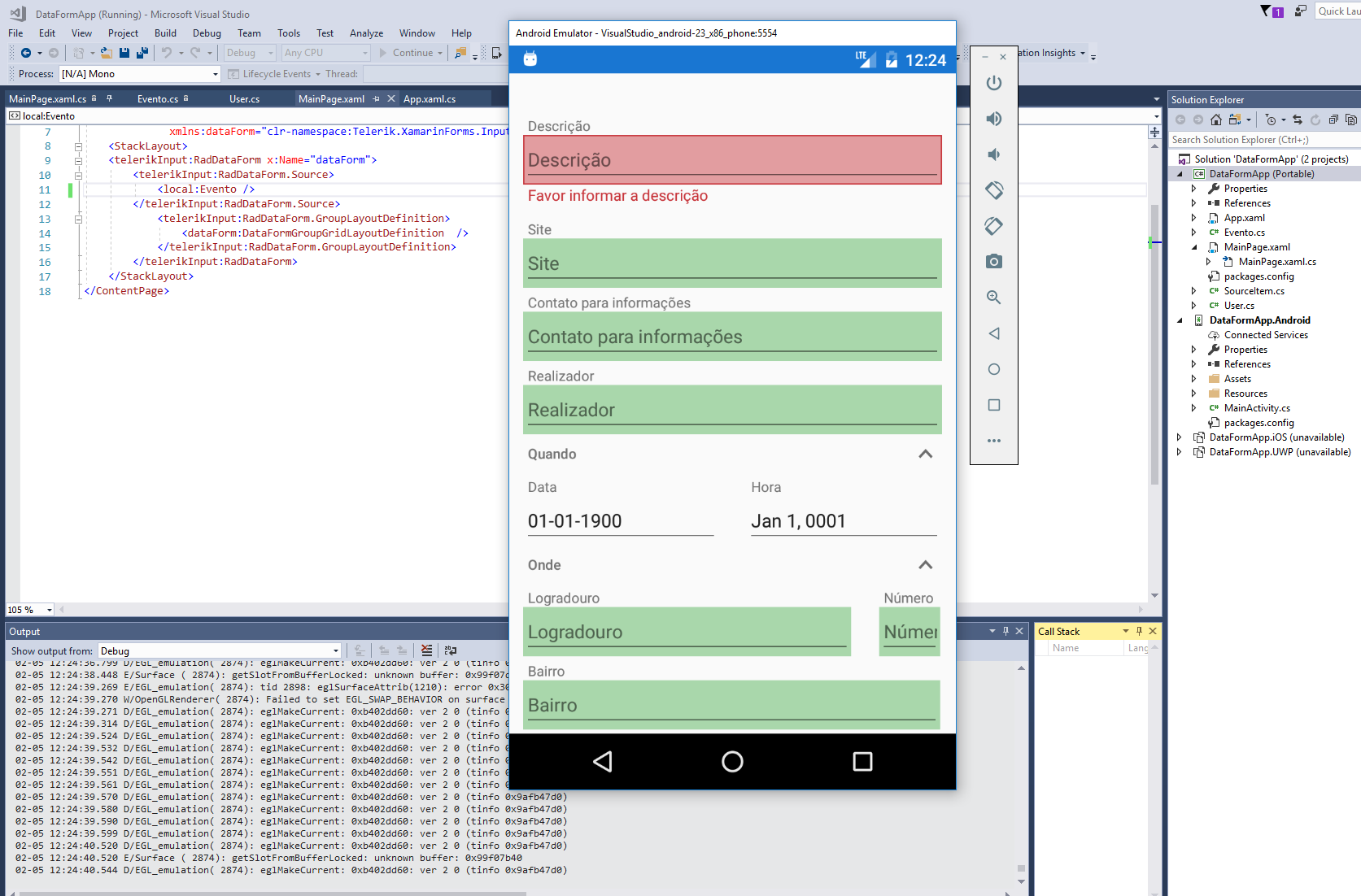This screenshot has height=896, width=1361.
Task: Tap the Android home button in navigation bar
Action: click(732, 762)
